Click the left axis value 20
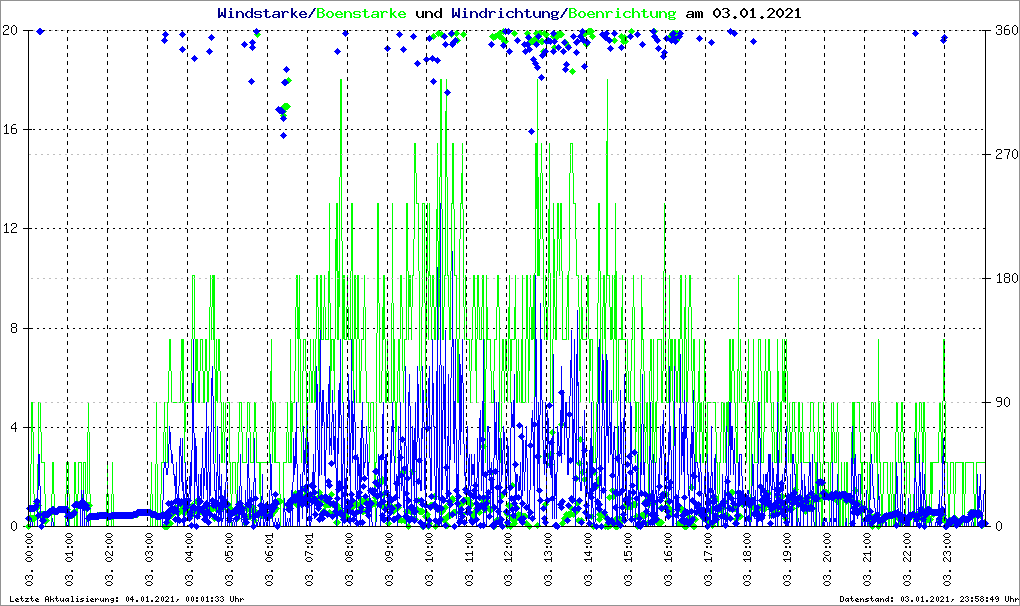The height and width of the screenshot is (606, 1020). click(12, 30)
